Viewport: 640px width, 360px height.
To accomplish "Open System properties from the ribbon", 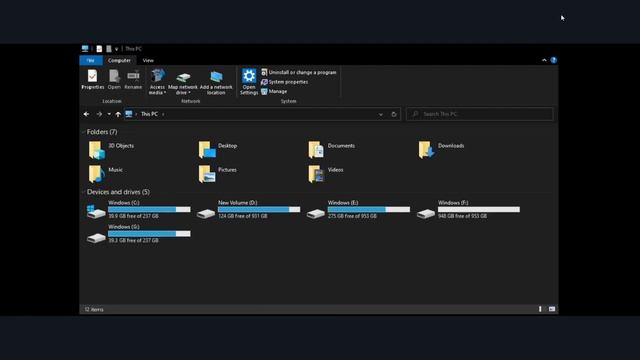I will point(284,82).
